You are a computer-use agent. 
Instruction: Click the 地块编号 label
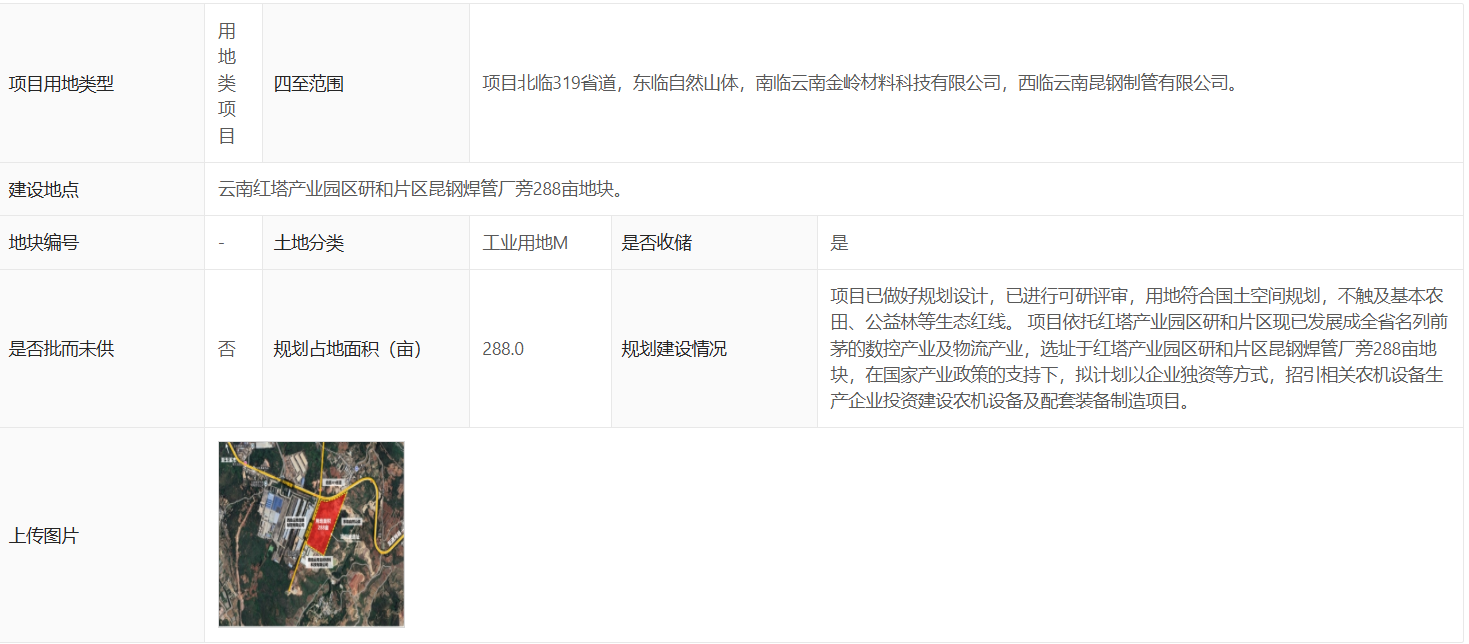coord(44,243)
